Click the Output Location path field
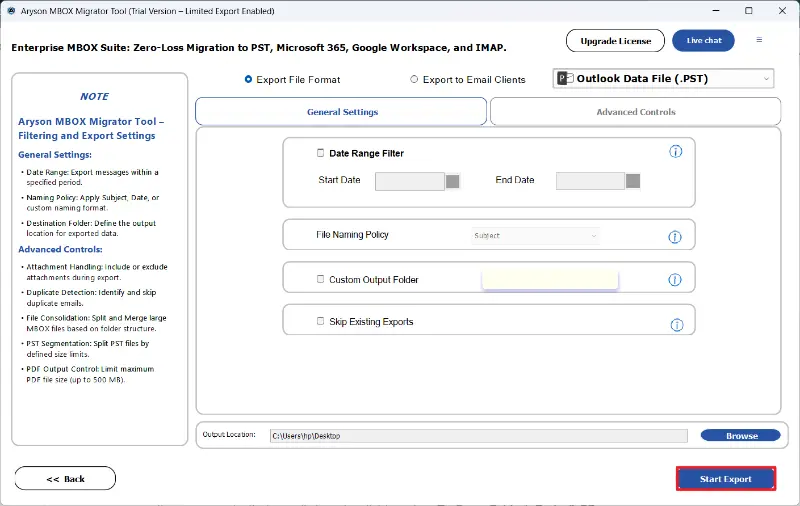The width and height of the screenshot is (800, 506). pyautogui.click(x=479, y=436)
